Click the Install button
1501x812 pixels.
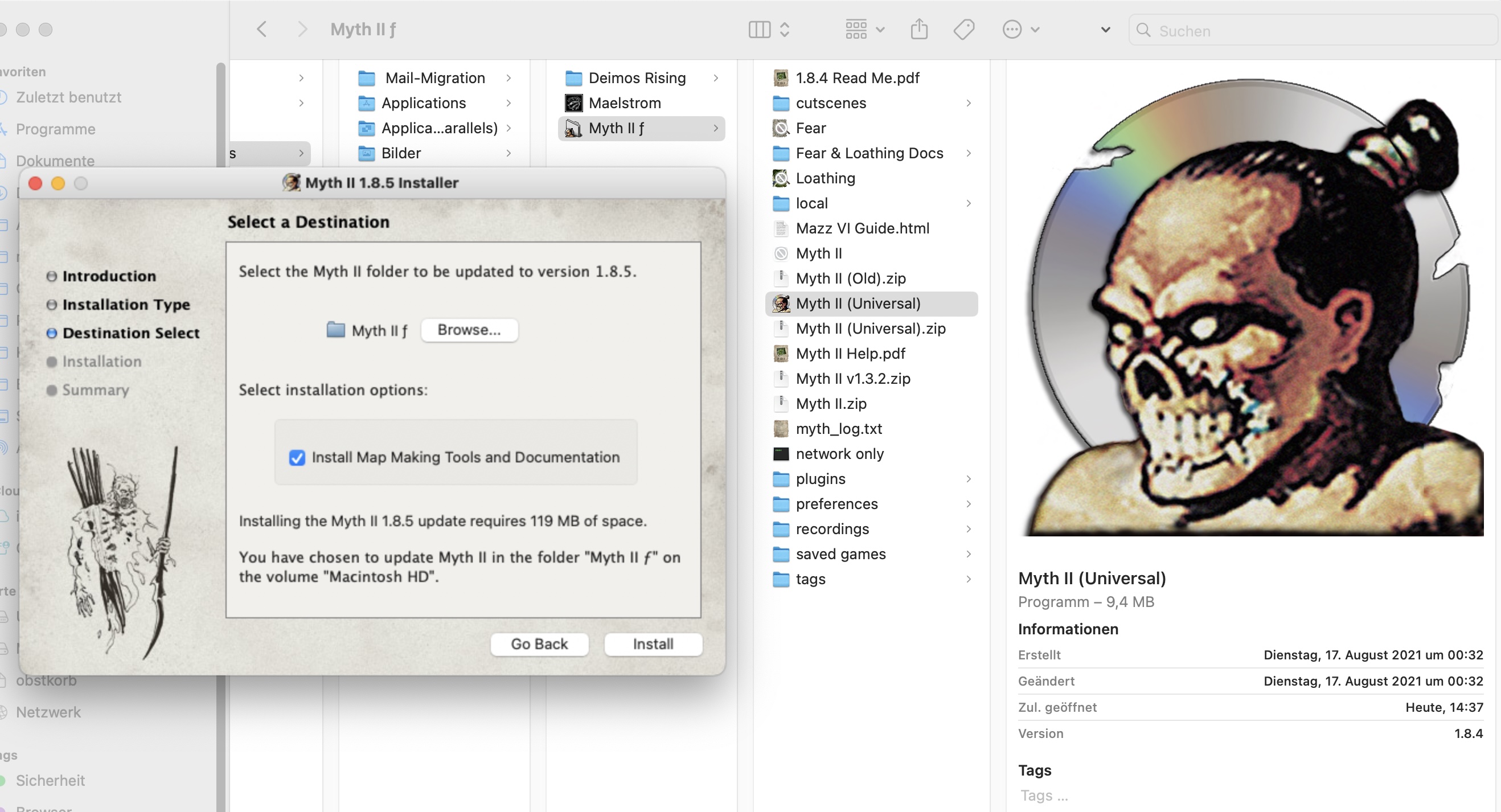click(x=653, y=644)
